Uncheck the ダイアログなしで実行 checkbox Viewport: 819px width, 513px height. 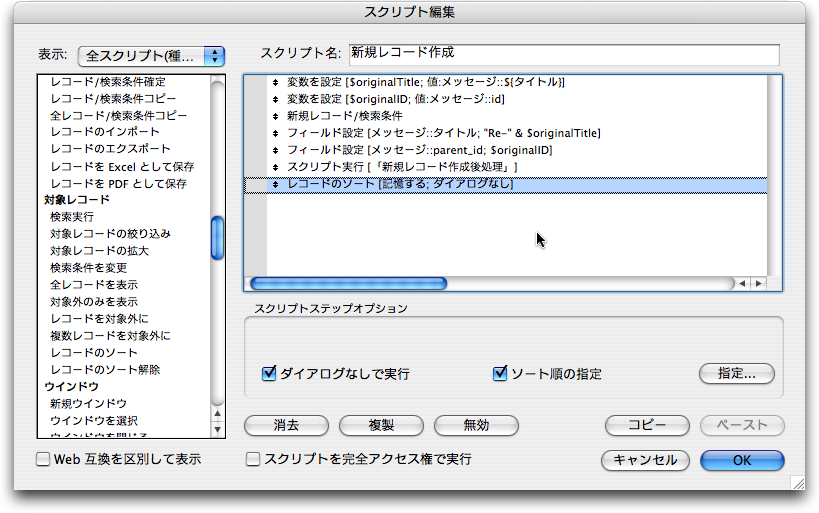pos(268,374)
